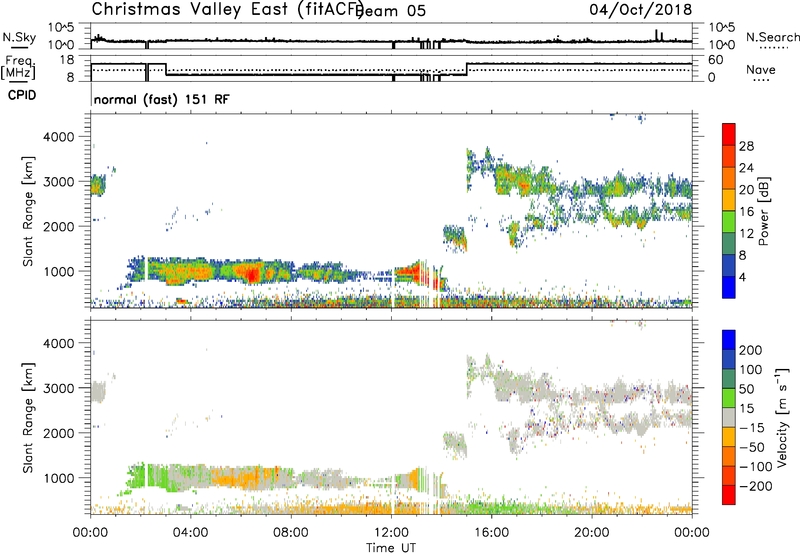Click the 'Power [dB]' color bar title
The image size is (800, 554).
click(x=764, y=211)
